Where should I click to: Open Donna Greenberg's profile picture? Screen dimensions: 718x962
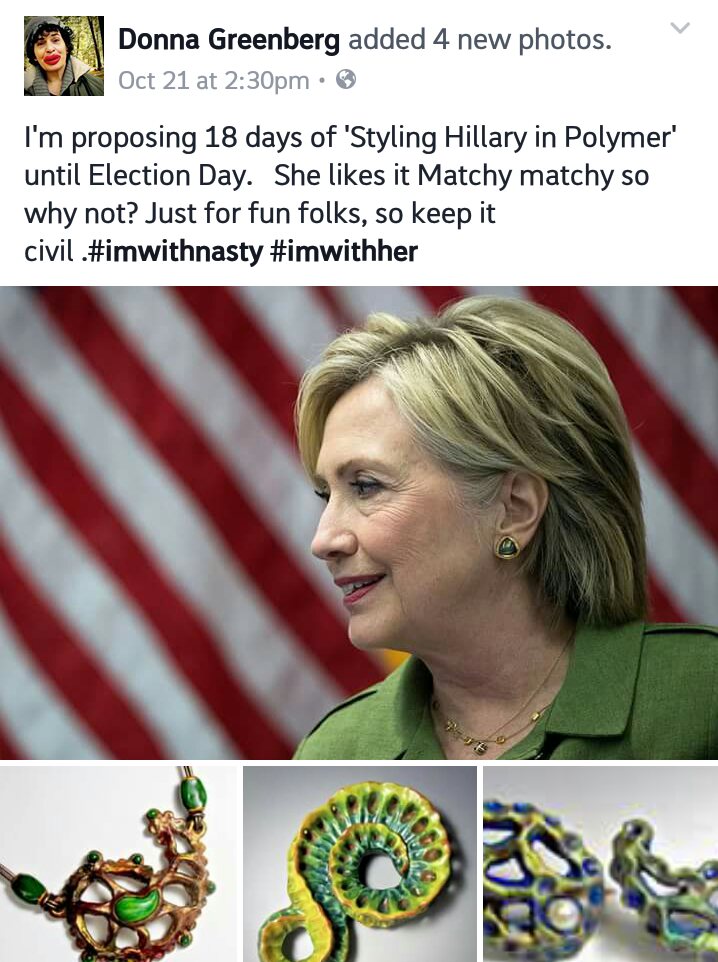[x=64, y=56]
